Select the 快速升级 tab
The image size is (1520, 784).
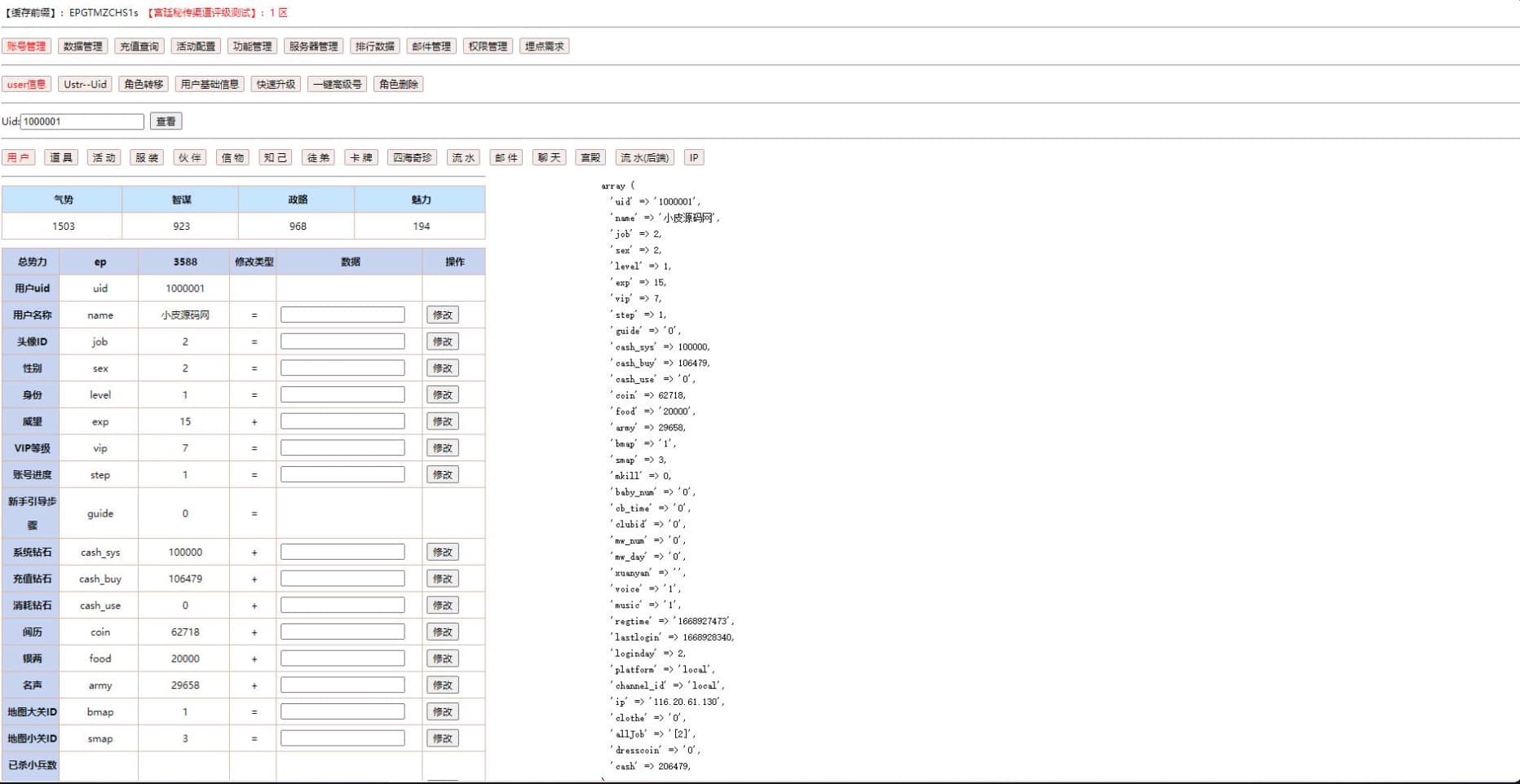point(276,84)
